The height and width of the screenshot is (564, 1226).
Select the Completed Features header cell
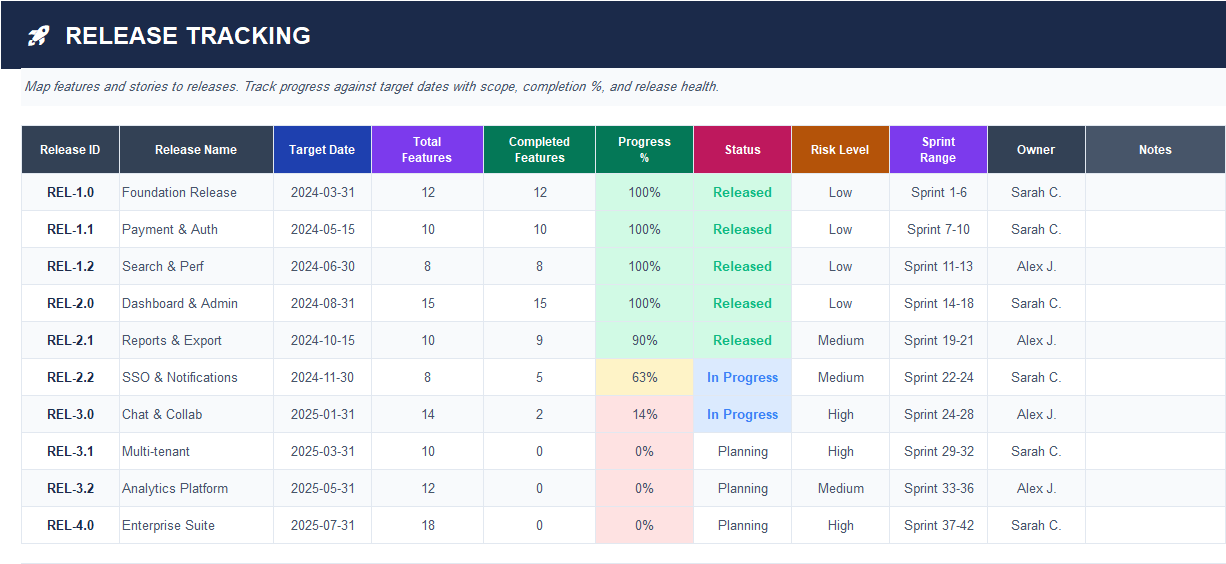point(539,150)
